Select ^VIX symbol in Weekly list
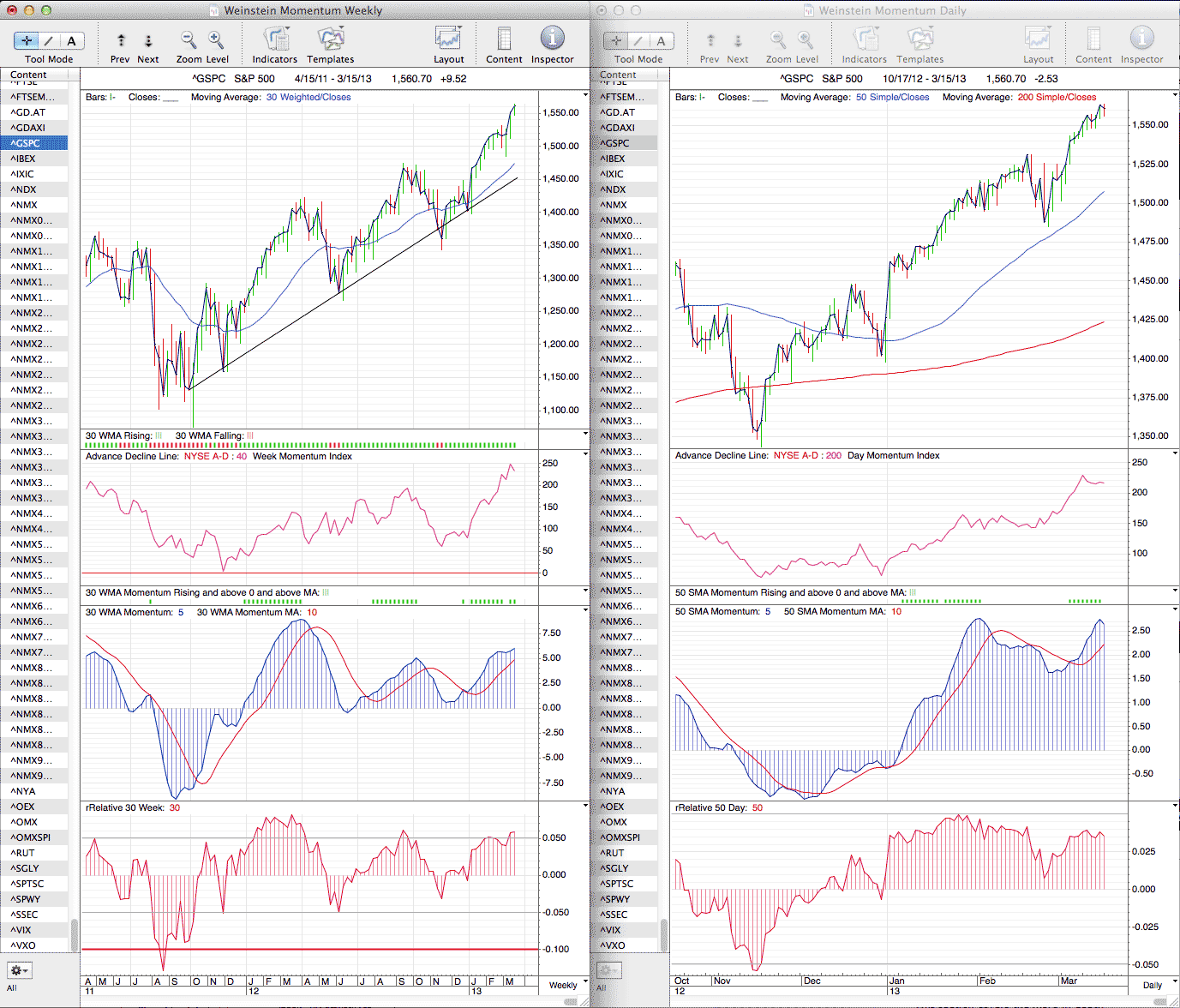 pos(34,930)
